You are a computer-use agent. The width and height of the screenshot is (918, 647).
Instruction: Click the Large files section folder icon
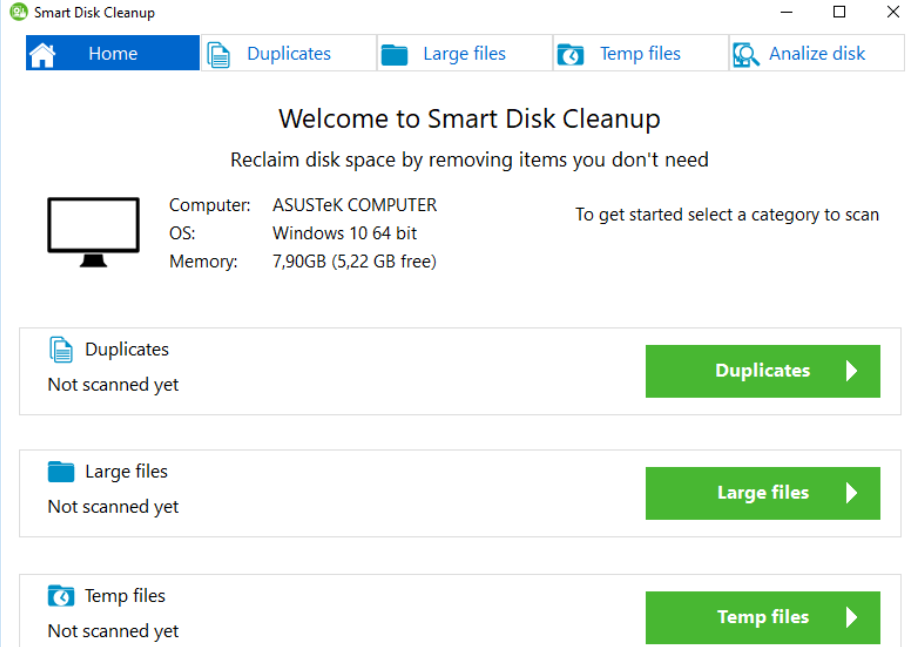[x=61, y=472]
